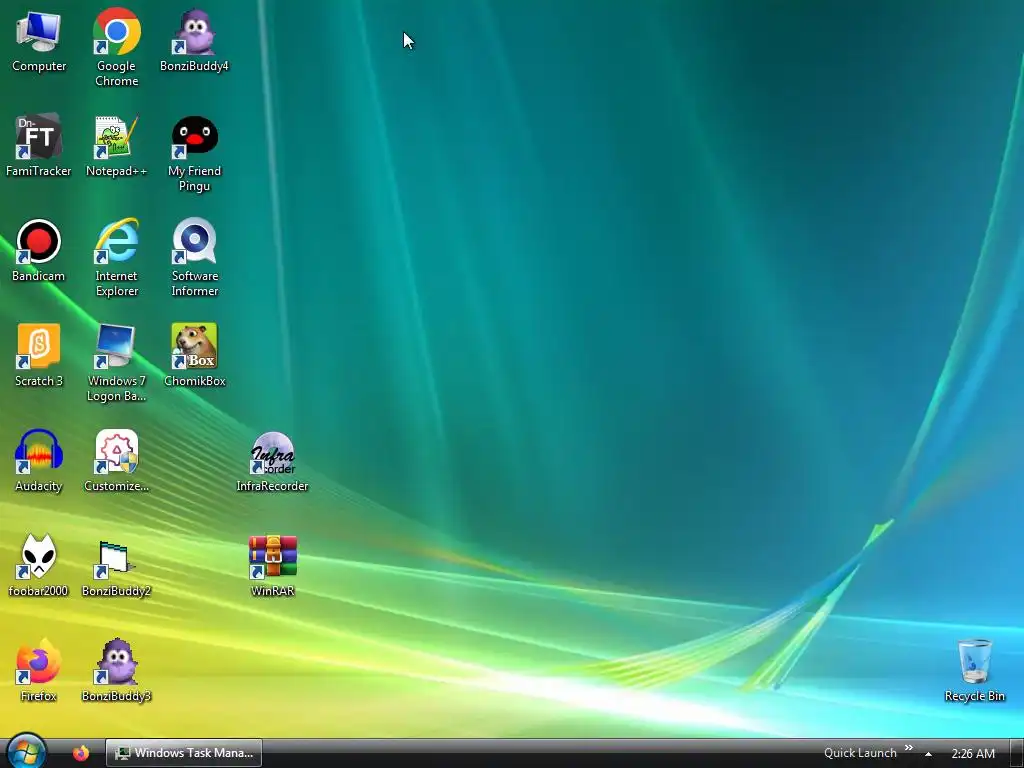Select the Google Chrome shortcut
Viewport: 1024px width, 768px height.
[x=116, y=48]
